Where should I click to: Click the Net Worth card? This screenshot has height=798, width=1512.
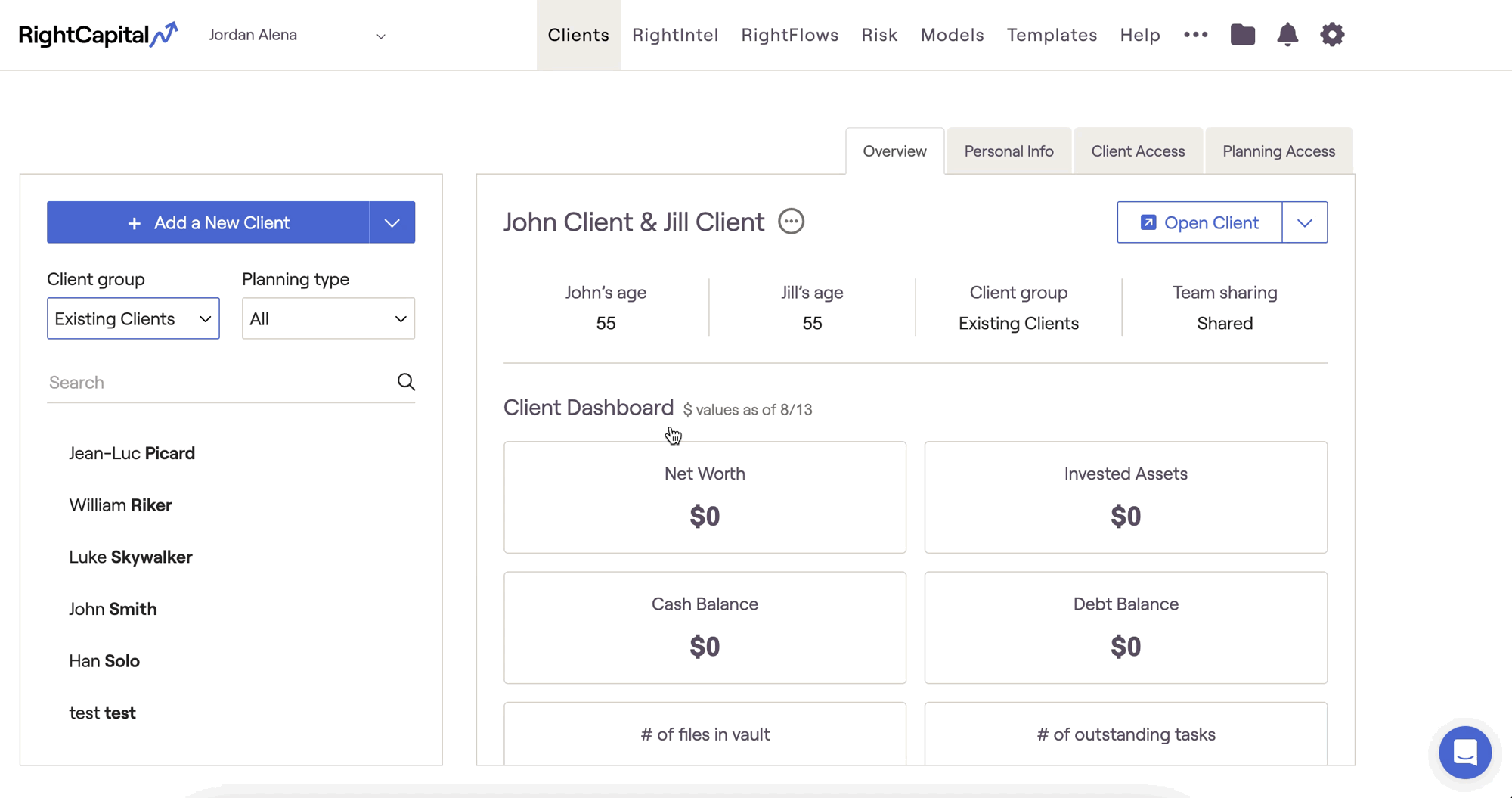(x=705, y=498)
